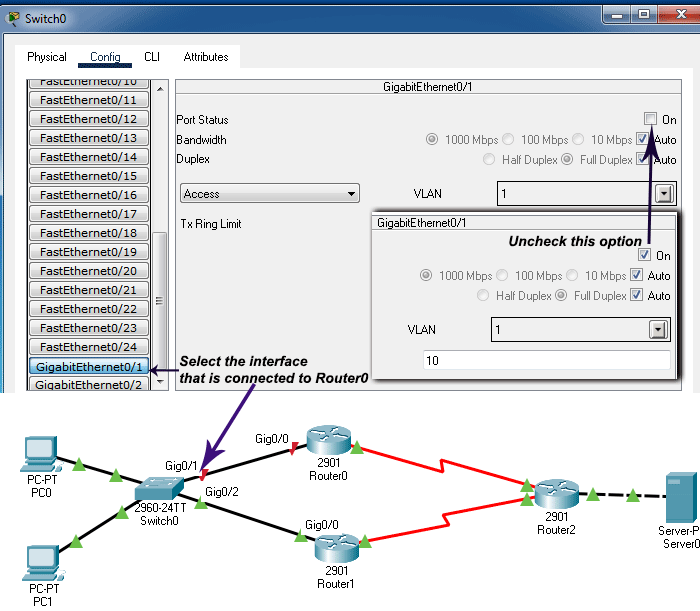The width and height of the screenshot is (700, 611).
Task: Select Half Duplex radio in main panel
Action: pos(489,159)
